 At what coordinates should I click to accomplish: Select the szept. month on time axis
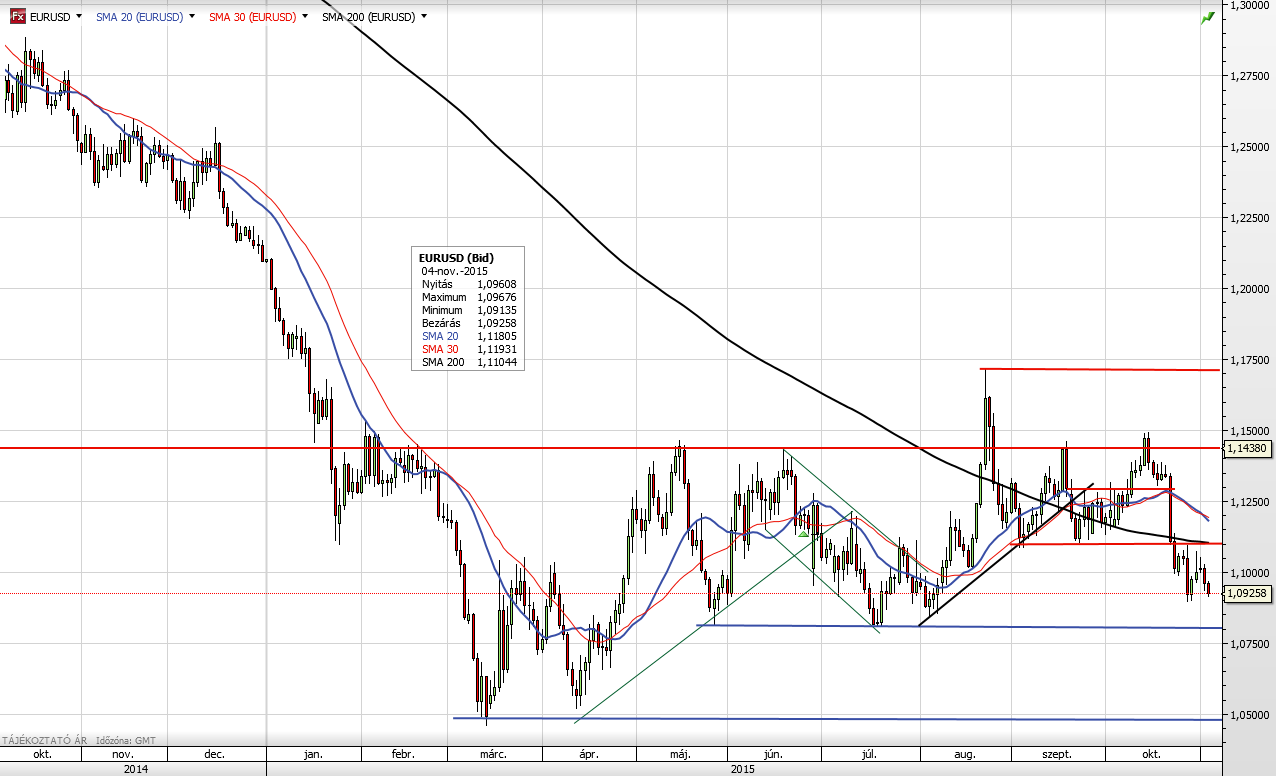(1057, 754)
